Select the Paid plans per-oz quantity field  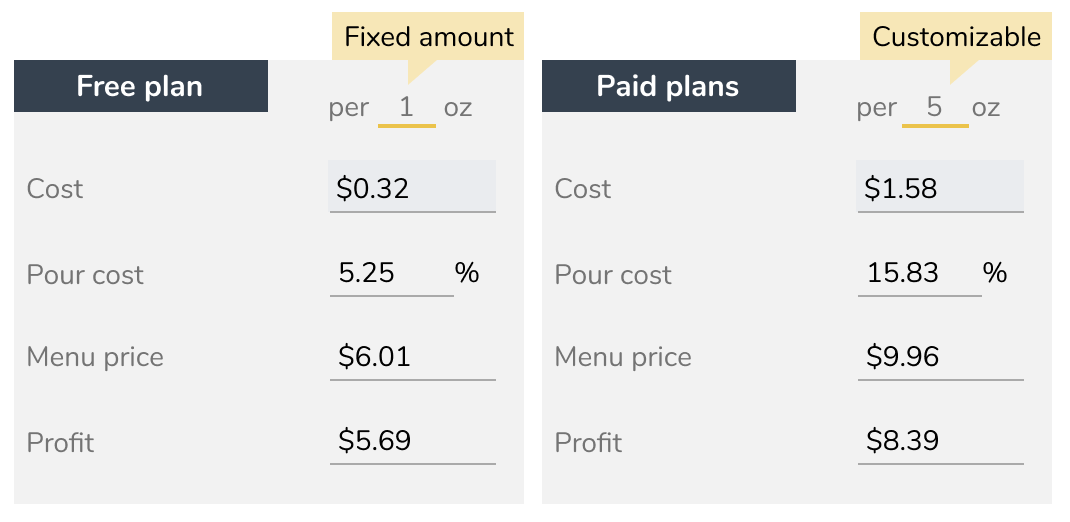point(935,109)
